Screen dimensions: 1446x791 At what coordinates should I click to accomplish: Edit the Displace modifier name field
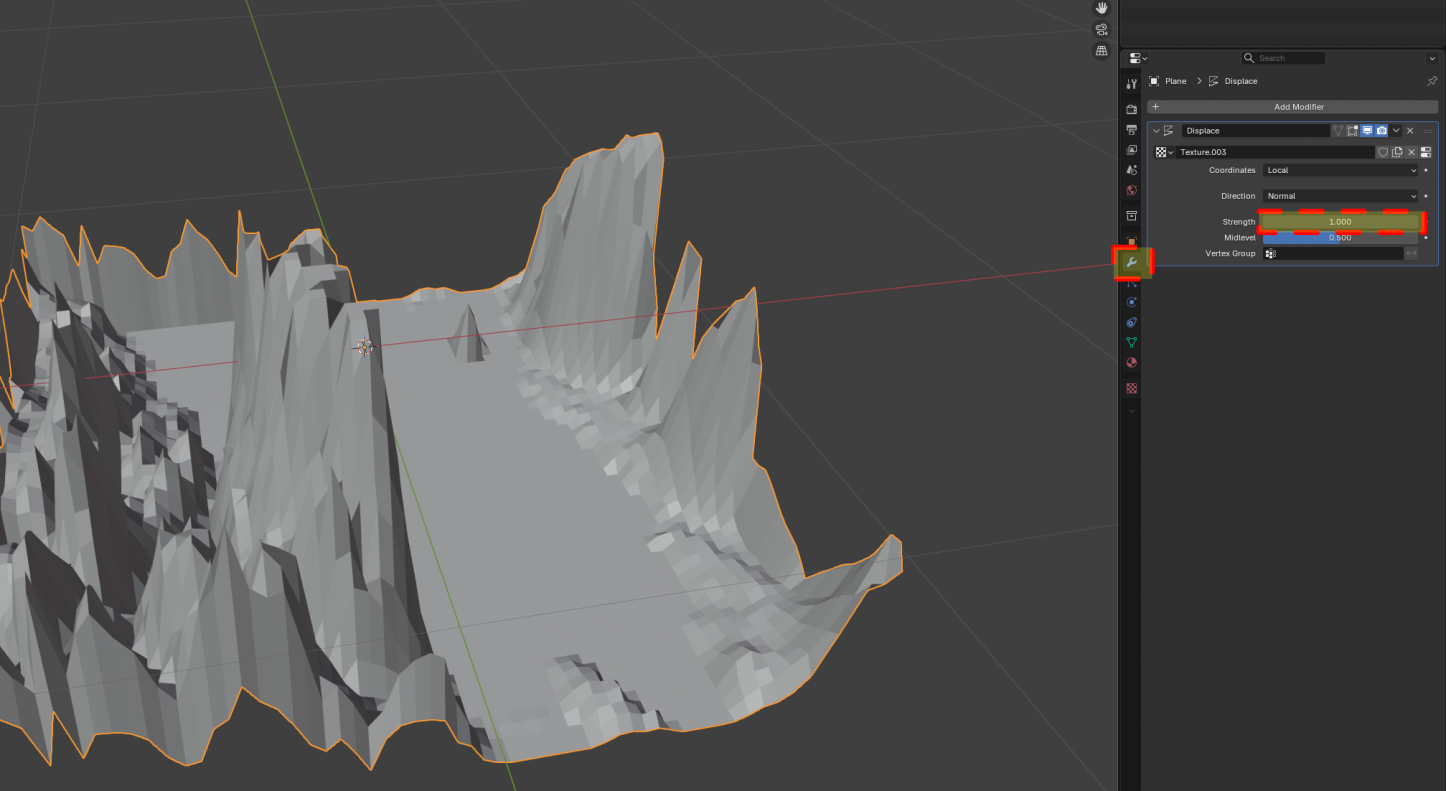point(1255,131)
